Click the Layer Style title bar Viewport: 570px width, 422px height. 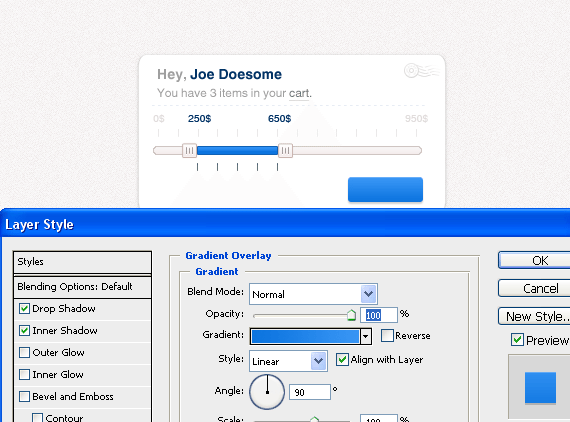point(286,224)
